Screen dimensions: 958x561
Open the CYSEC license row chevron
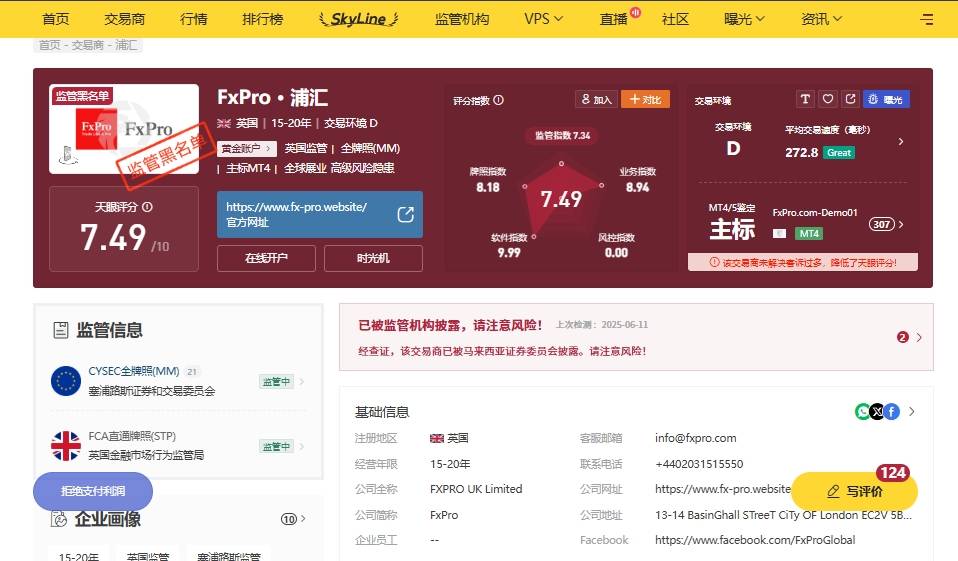pos(302,381)
